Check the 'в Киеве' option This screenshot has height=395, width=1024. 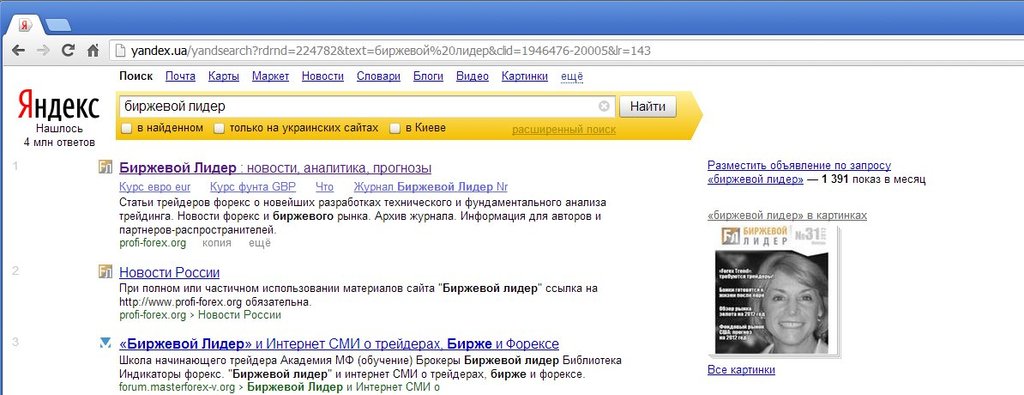point(394,129)
